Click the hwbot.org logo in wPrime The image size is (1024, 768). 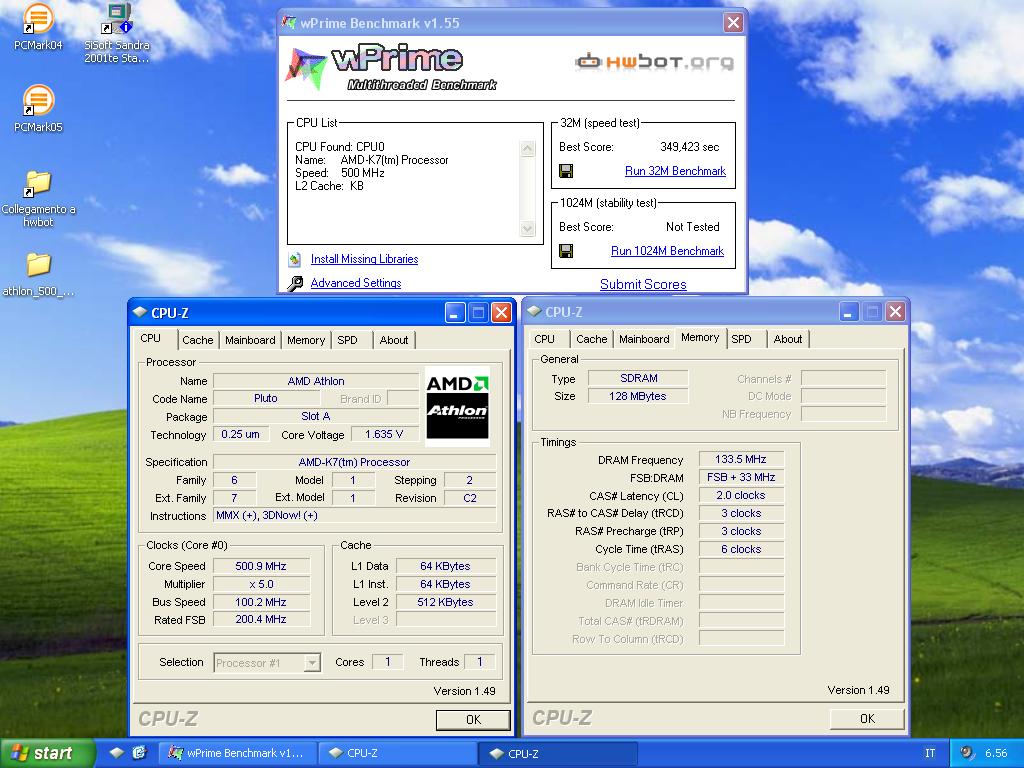pyautogui.click(x=654, y=62)
